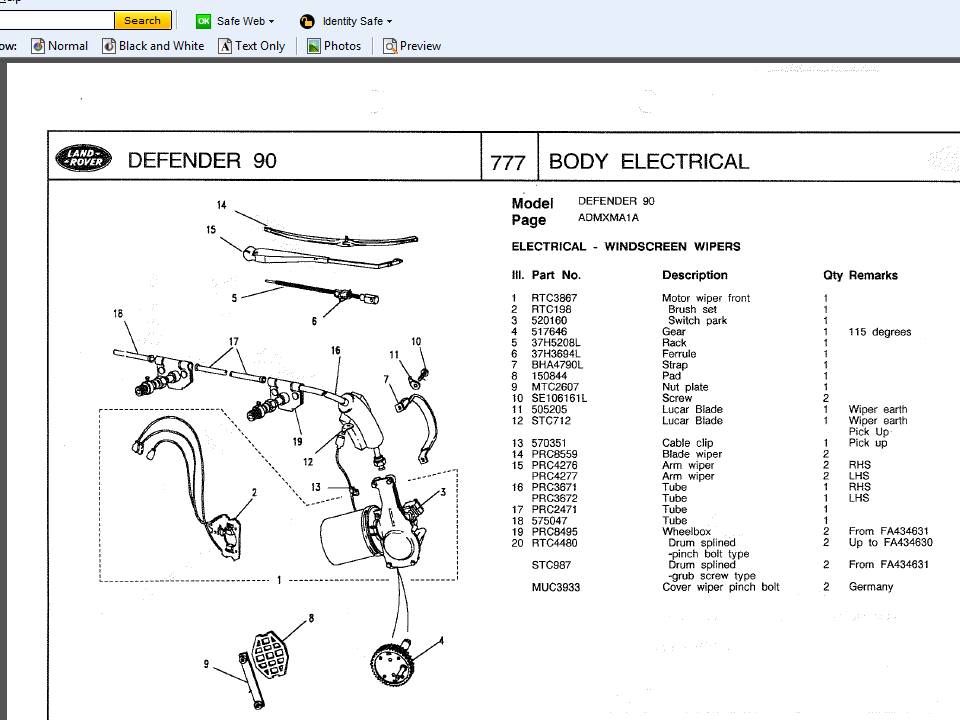Expand the Identity Safe dropdown arrow

click(x=389, y=21)
